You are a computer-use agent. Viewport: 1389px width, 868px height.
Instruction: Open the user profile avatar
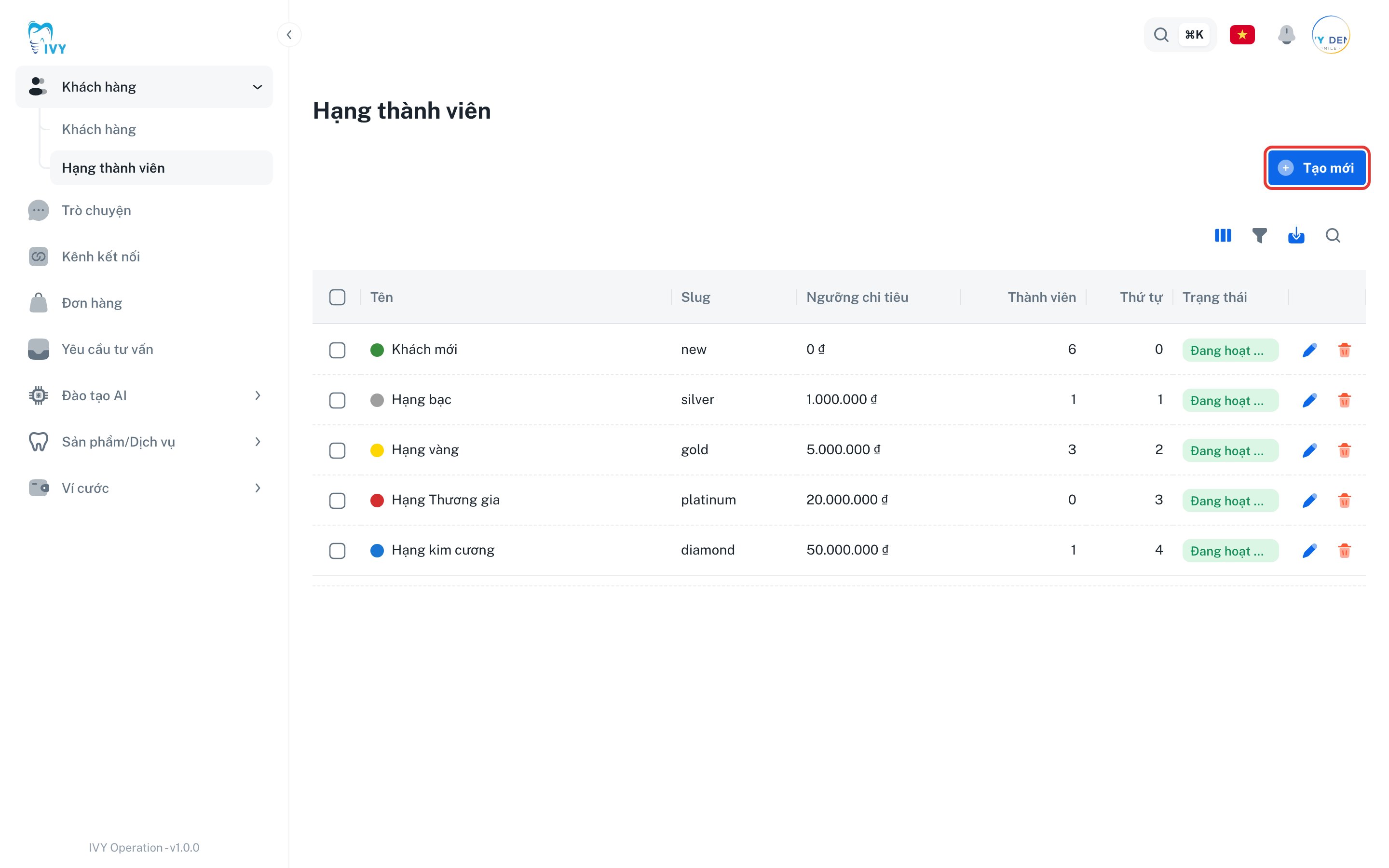point(1331,34)
